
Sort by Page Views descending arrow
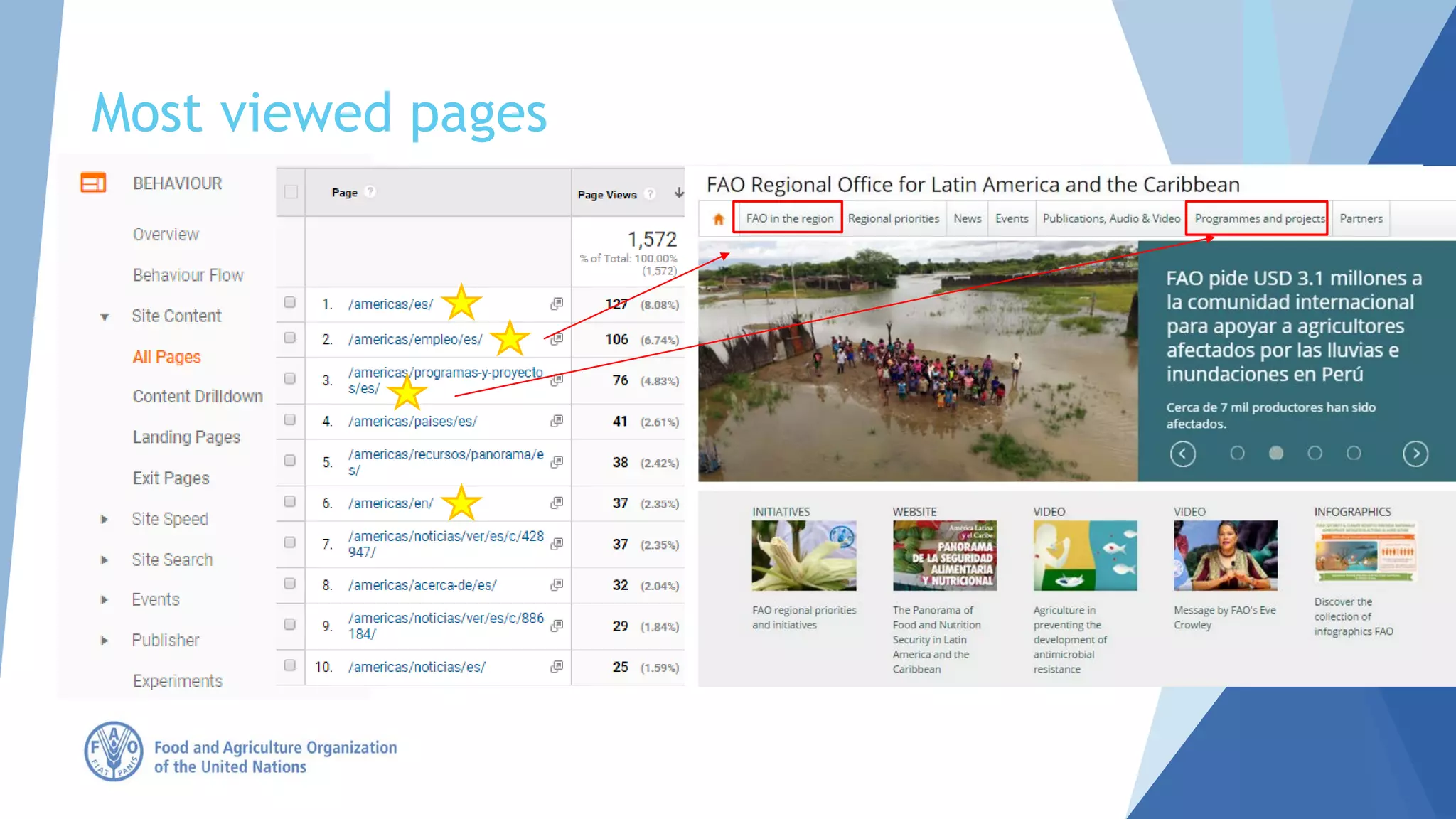pos(679,193)
